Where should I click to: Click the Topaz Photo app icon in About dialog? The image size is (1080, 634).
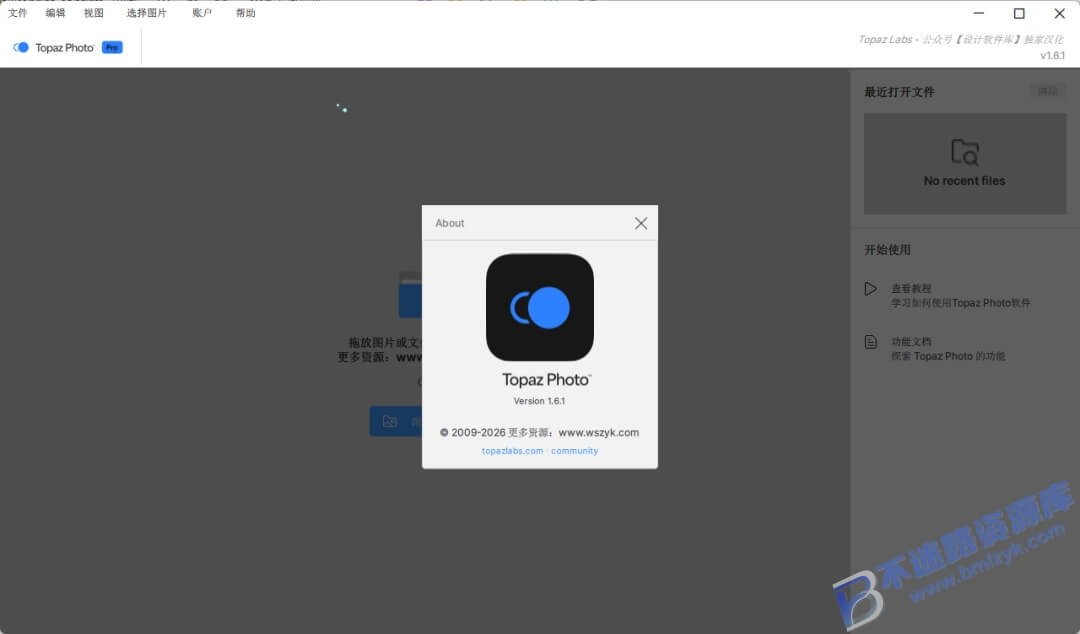coord(540,307)
